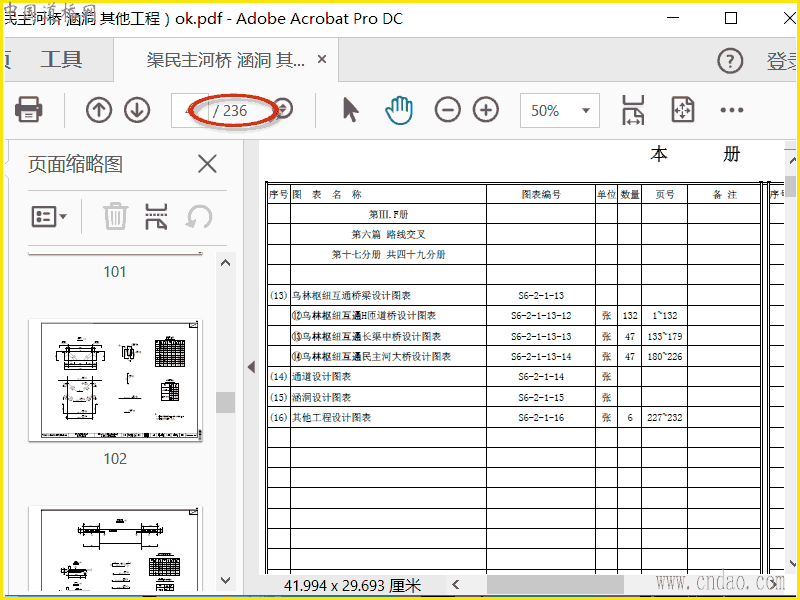Image resolution: width=800 pixels, height=600 pixels.
Task: Go to previous page with up arrow
Action: pyautogui.click(x=99, y=110)
